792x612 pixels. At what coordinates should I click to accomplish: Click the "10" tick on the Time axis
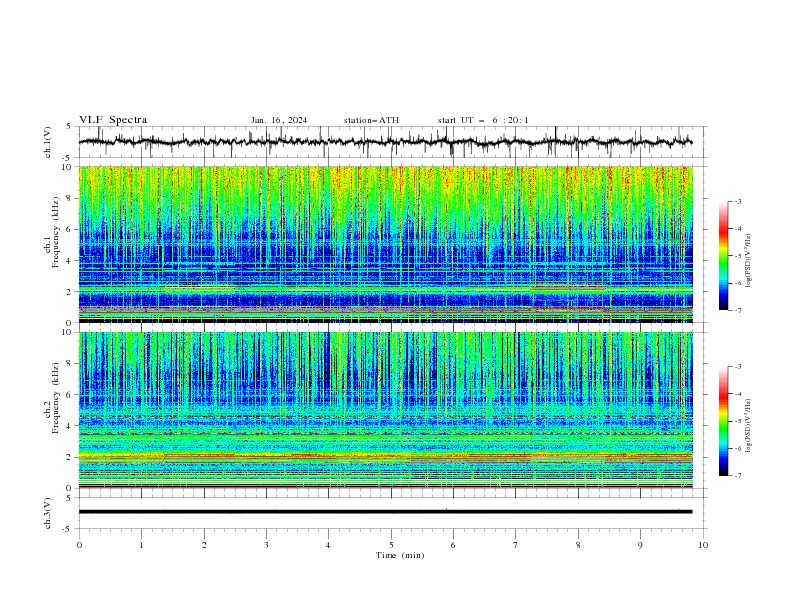703,545
